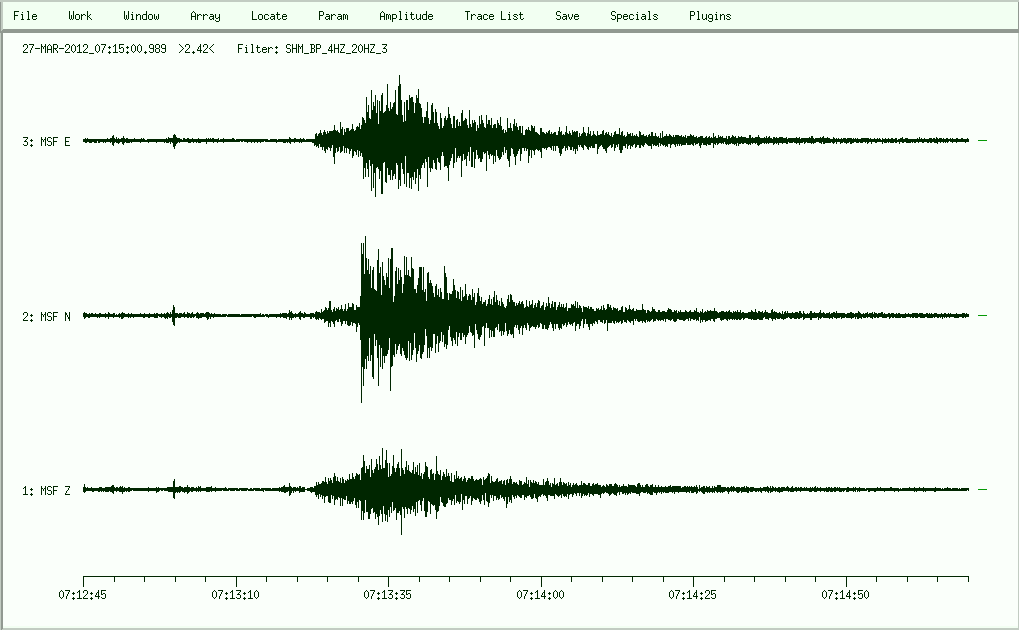The image size is (1019, 630).
Task: Click the 07:13:35 time axis label
Action: [389, 595]
